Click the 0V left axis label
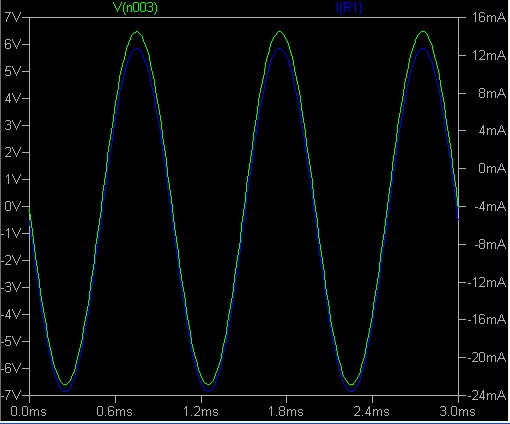This screenshot has height=424, width=510. tap(12, 206)
